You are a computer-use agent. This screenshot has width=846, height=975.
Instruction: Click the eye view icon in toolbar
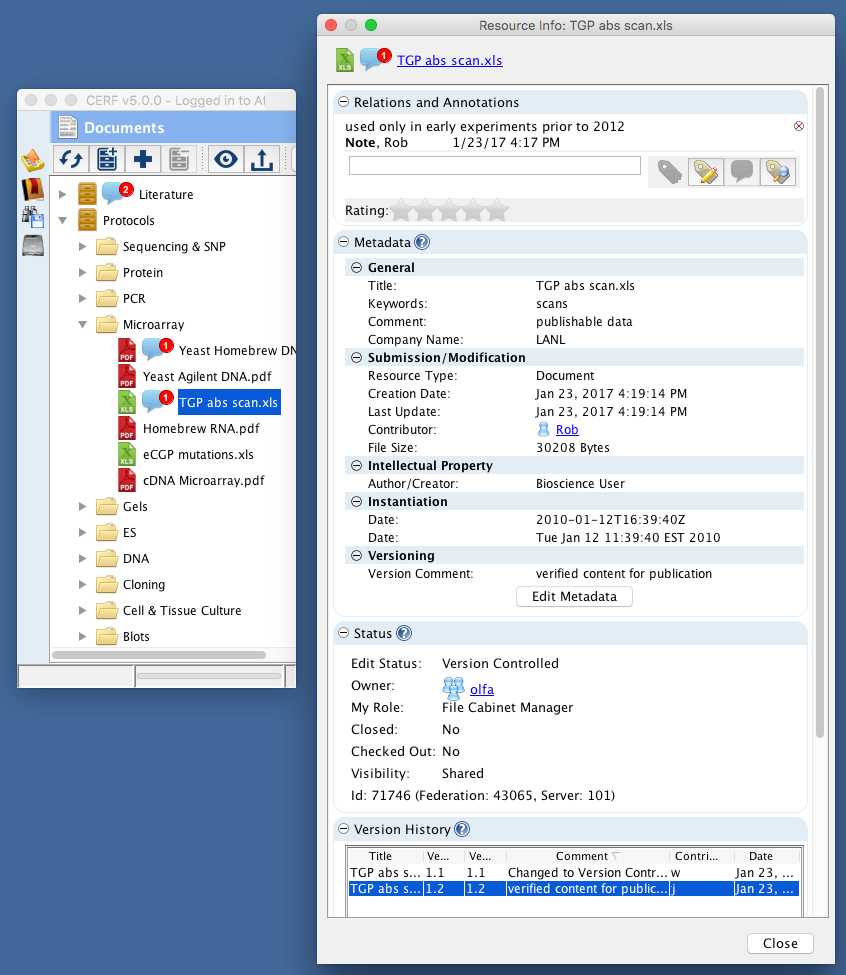(226, 159)
